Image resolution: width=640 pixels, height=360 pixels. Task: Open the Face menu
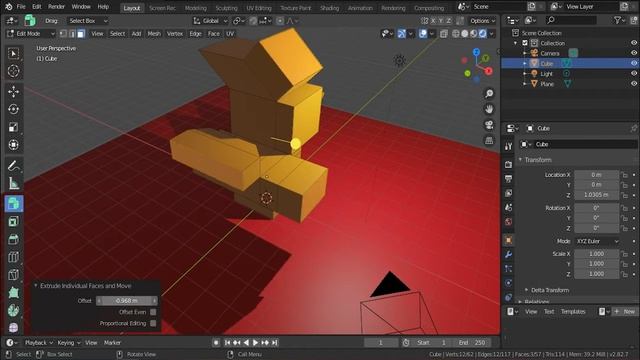[x=213, y=34]
